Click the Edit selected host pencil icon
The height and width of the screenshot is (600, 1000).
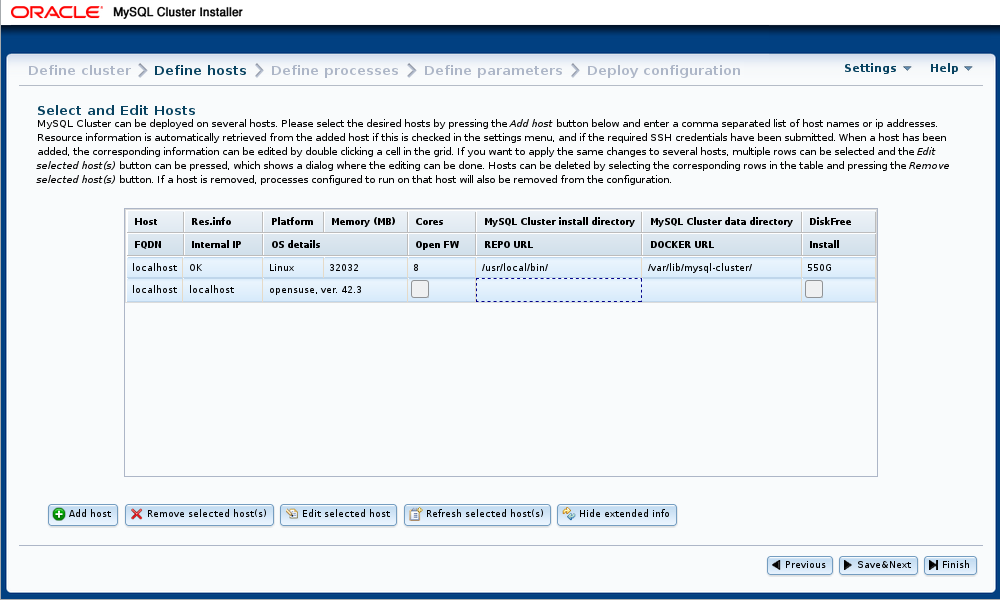click(291, 514)
